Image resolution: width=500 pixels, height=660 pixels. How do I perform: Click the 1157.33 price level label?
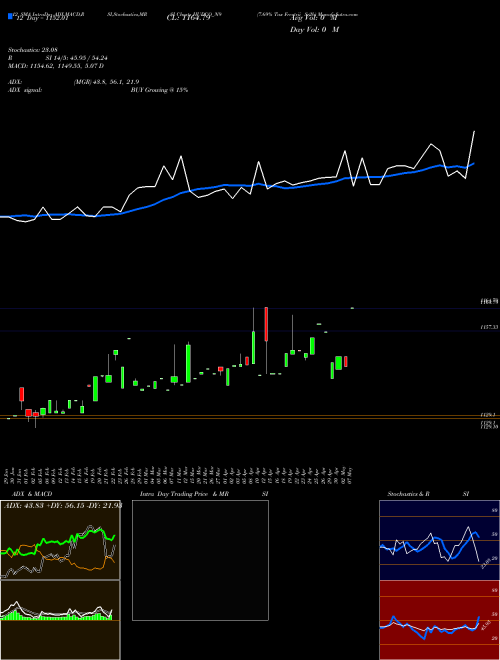pyautogui.click(x=489, y=327)
